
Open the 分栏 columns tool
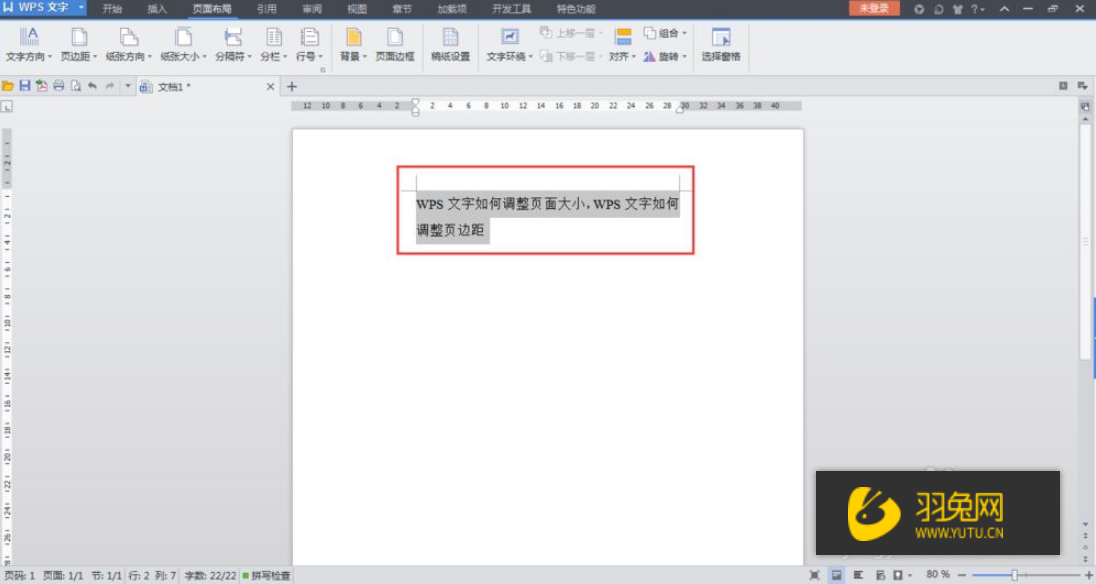(273, 45)
